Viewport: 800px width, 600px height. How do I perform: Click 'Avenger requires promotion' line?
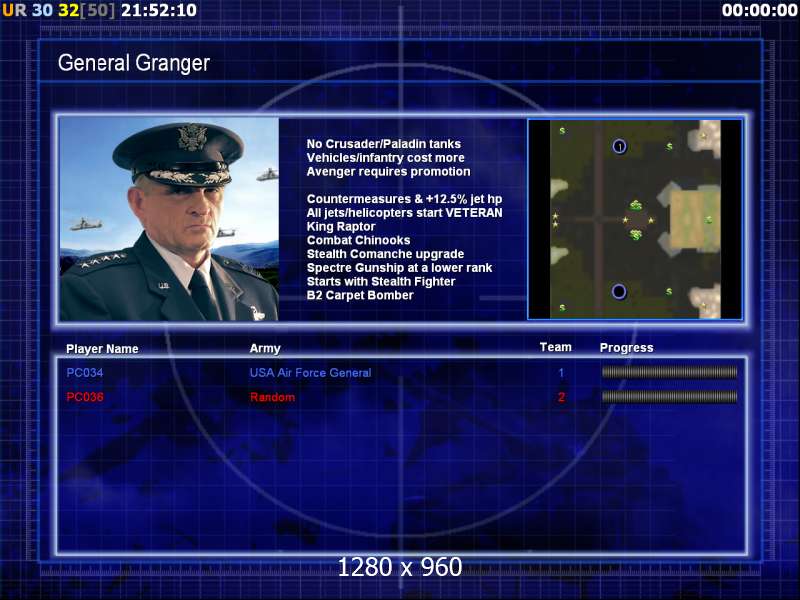point(388,171)
